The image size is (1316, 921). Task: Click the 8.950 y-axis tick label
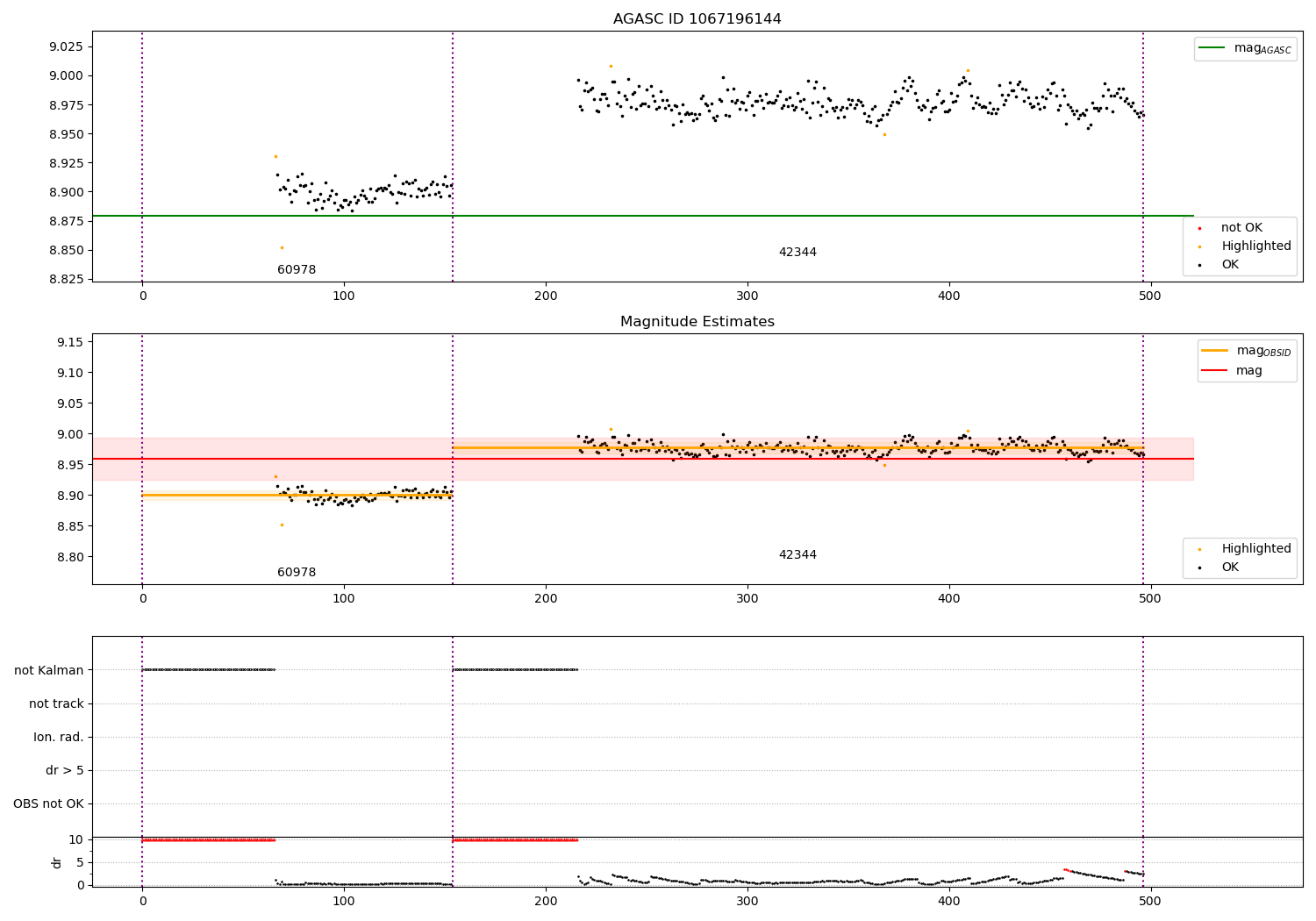tap(66, 134)
